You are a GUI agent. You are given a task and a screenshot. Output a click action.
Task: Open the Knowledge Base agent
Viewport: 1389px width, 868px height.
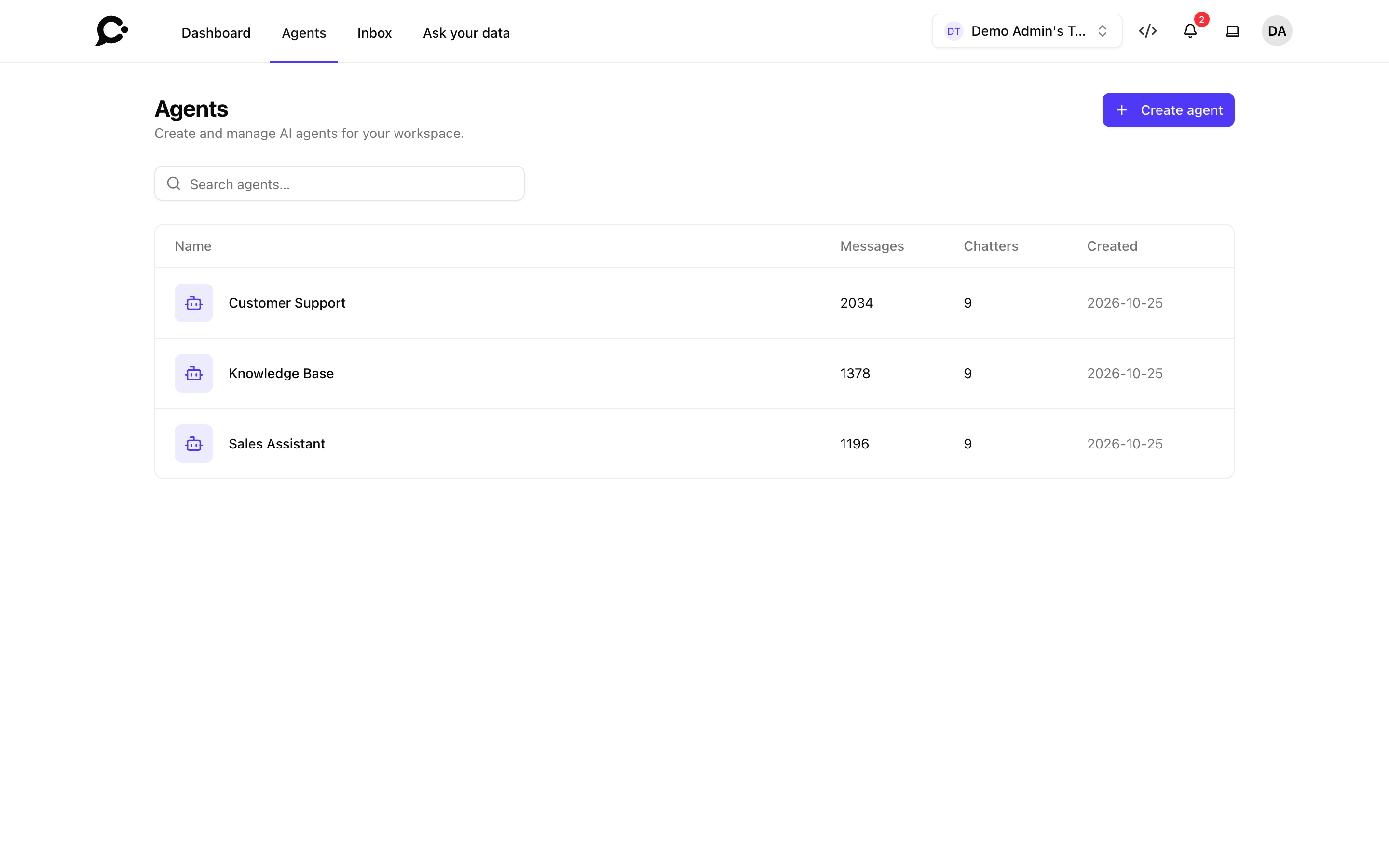(694, 373)
